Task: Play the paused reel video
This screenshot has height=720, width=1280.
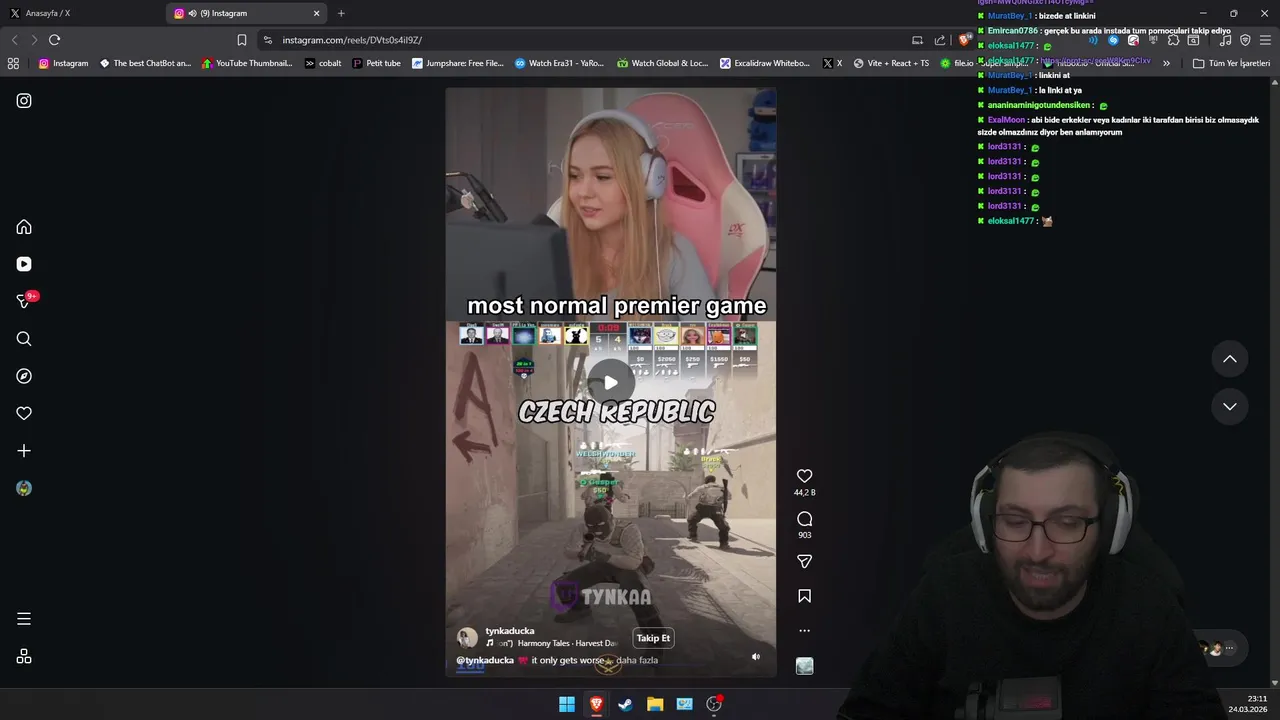Action: click(x=610, y=383)
